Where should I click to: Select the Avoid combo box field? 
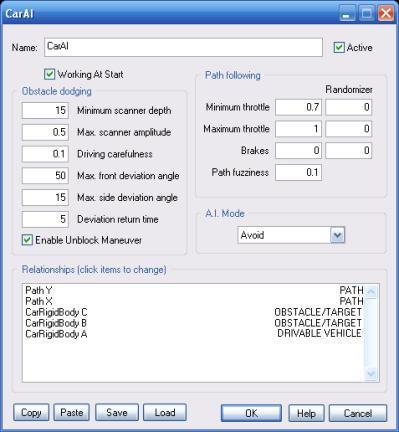(291, 235)
